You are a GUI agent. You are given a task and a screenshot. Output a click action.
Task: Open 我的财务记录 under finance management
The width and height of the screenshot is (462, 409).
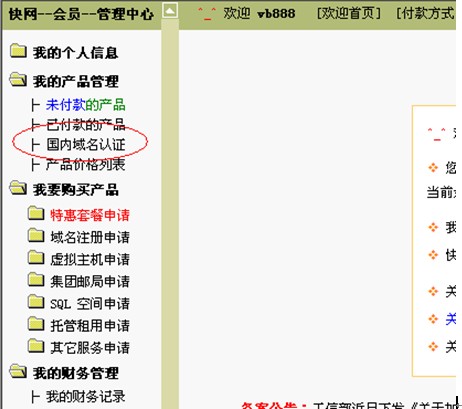pyautogui.click(x=86, y=396)
